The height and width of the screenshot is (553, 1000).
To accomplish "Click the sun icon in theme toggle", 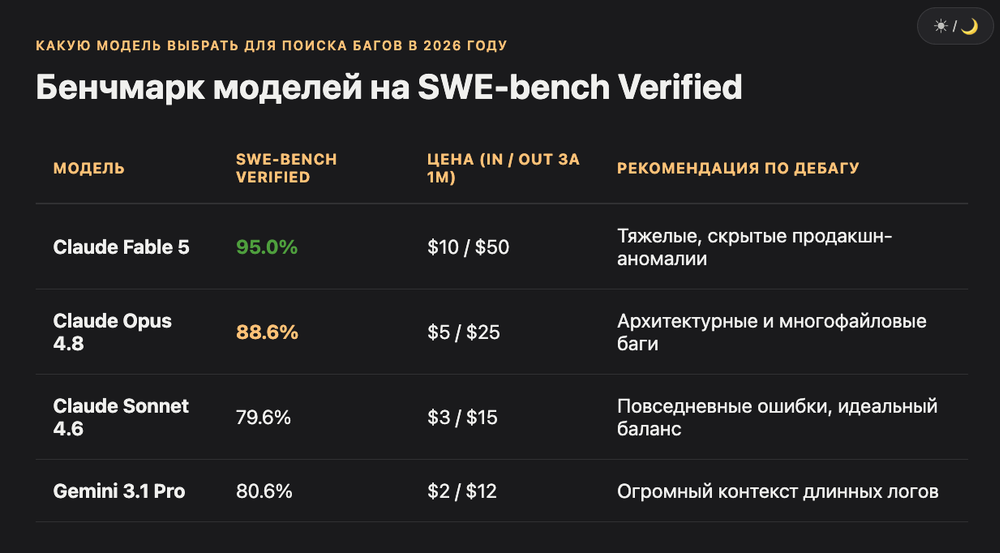I will click(941, 26).
